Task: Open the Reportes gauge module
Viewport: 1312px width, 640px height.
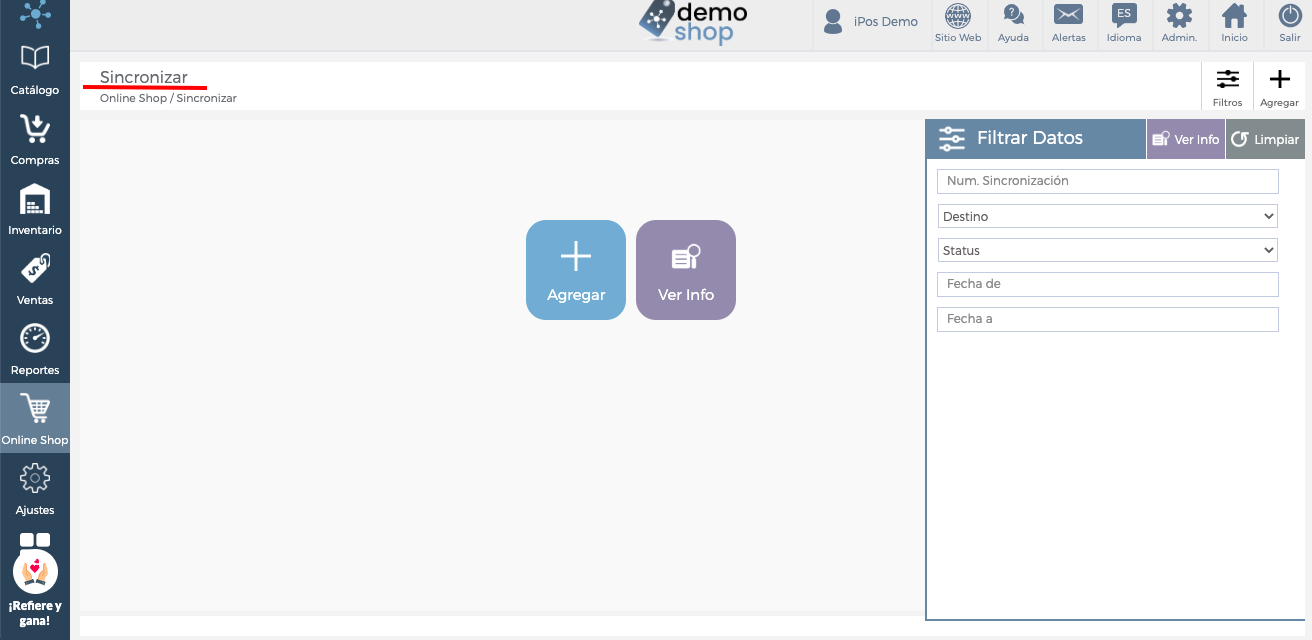Action: pos(35,348)
